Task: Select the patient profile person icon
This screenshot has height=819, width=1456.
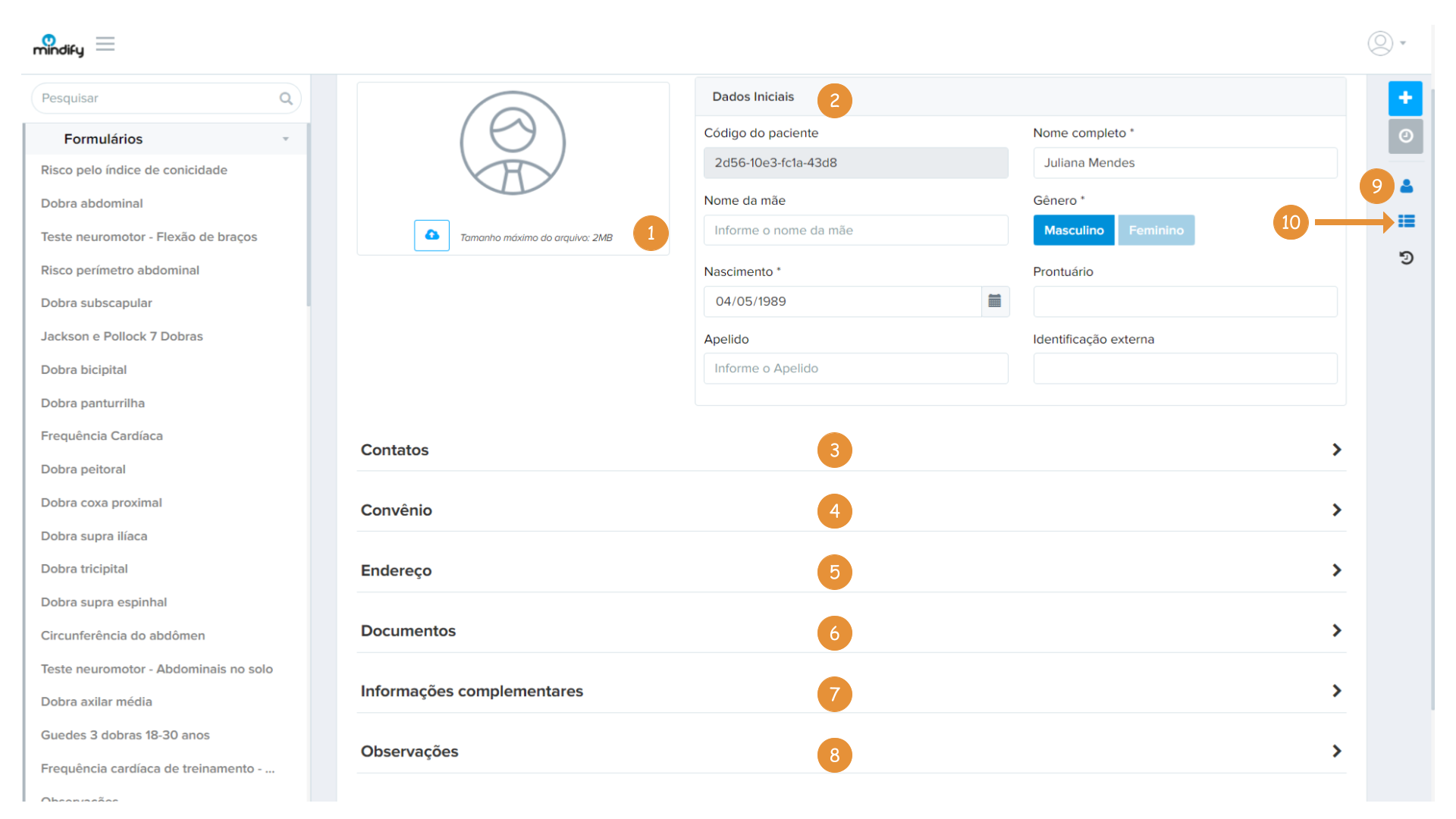Action: tap(1407, 186)
